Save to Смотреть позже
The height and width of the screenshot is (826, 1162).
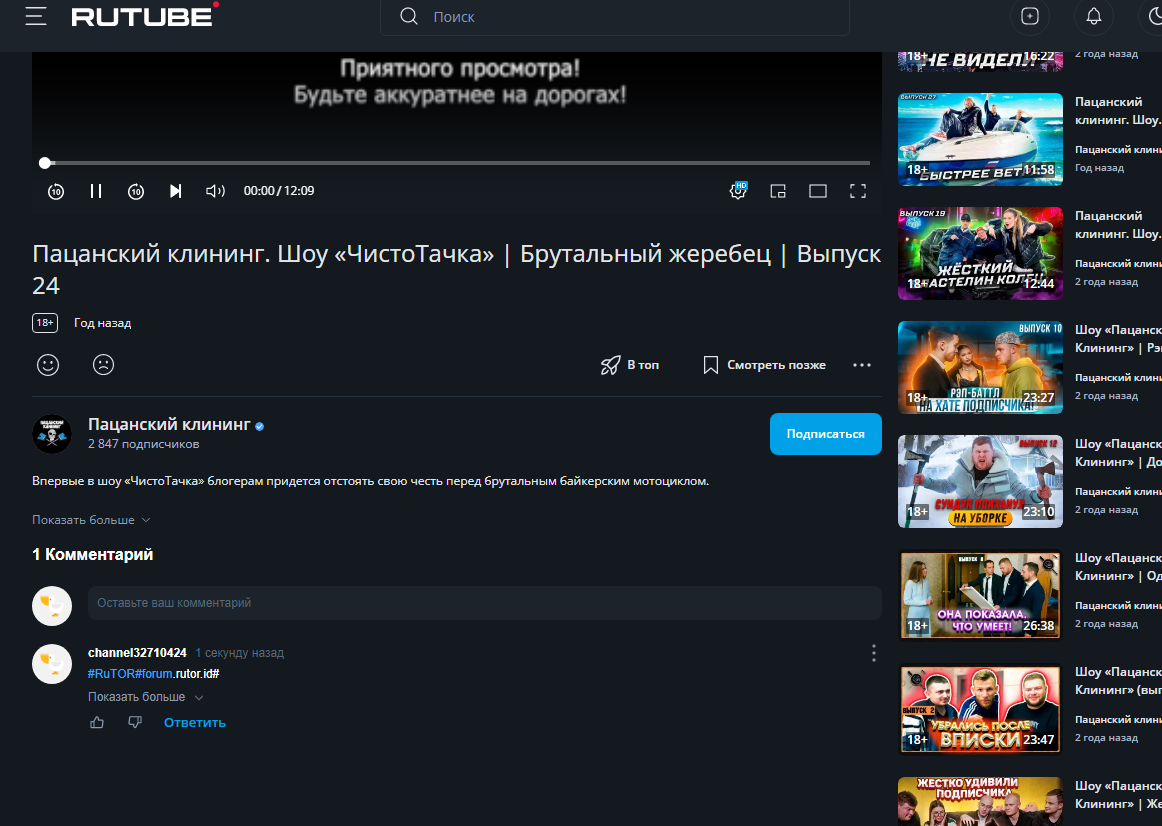point(764,364)
